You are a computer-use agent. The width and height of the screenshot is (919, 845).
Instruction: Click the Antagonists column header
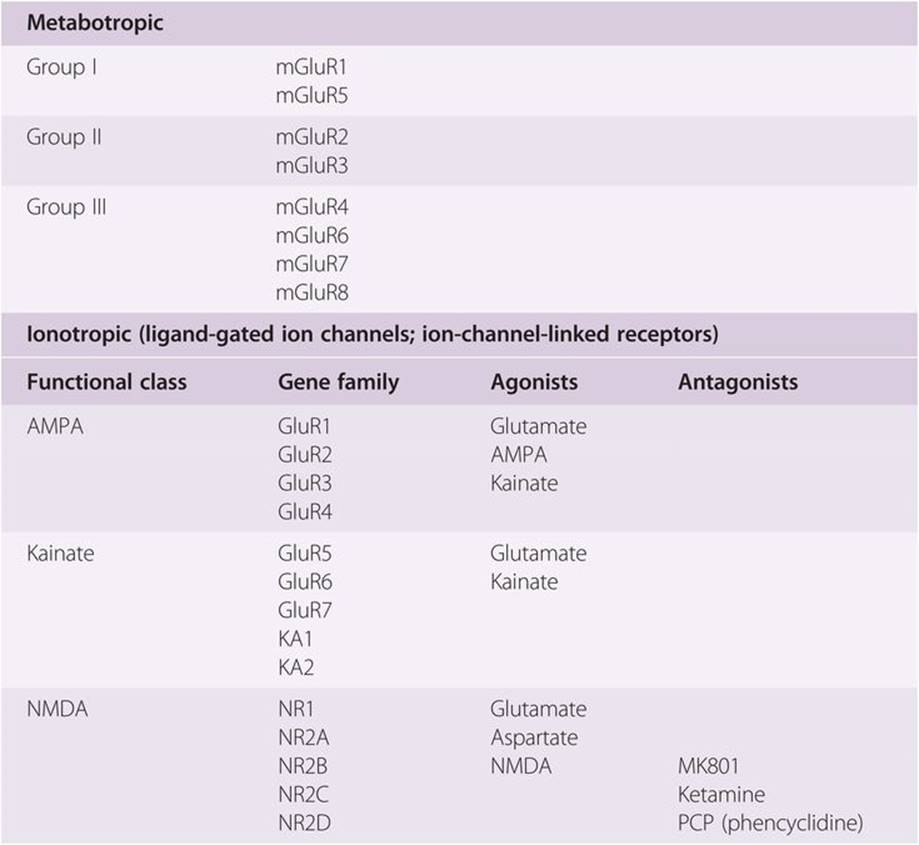(x=738, y=382)
